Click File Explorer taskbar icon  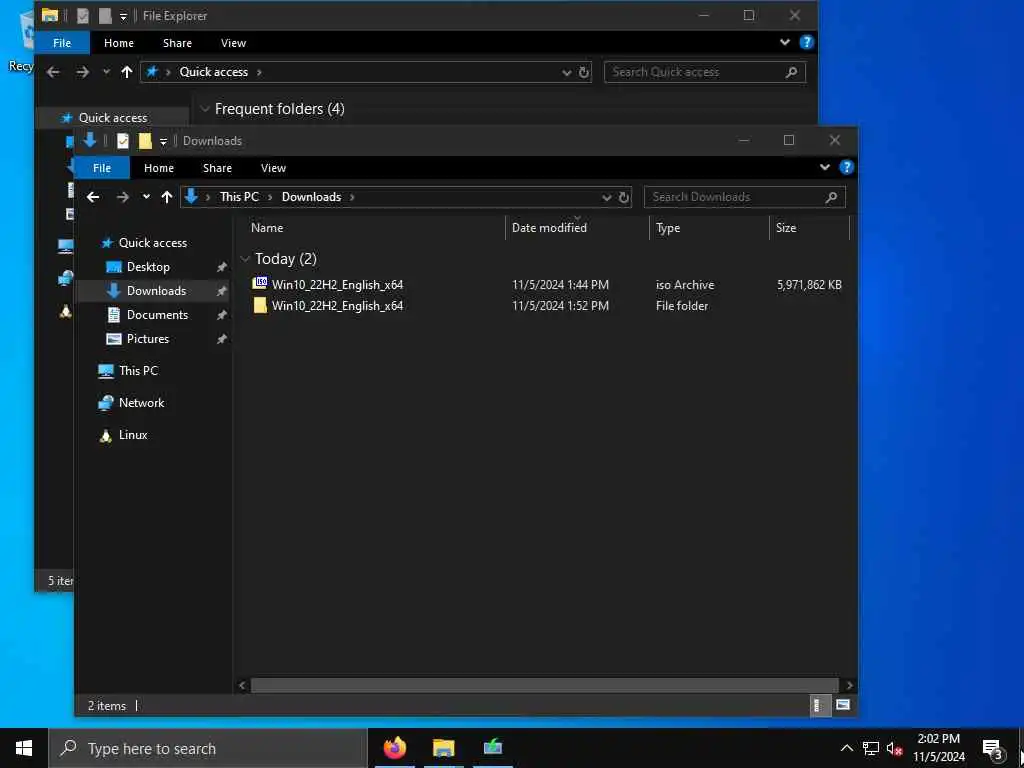point(443,747)
